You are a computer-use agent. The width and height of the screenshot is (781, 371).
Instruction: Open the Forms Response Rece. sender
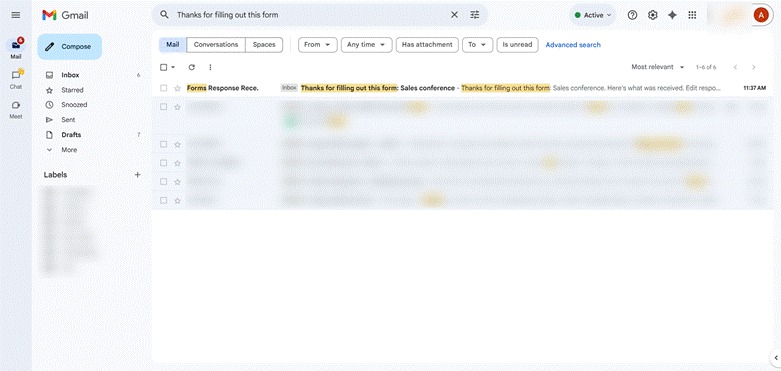point(223,88)
